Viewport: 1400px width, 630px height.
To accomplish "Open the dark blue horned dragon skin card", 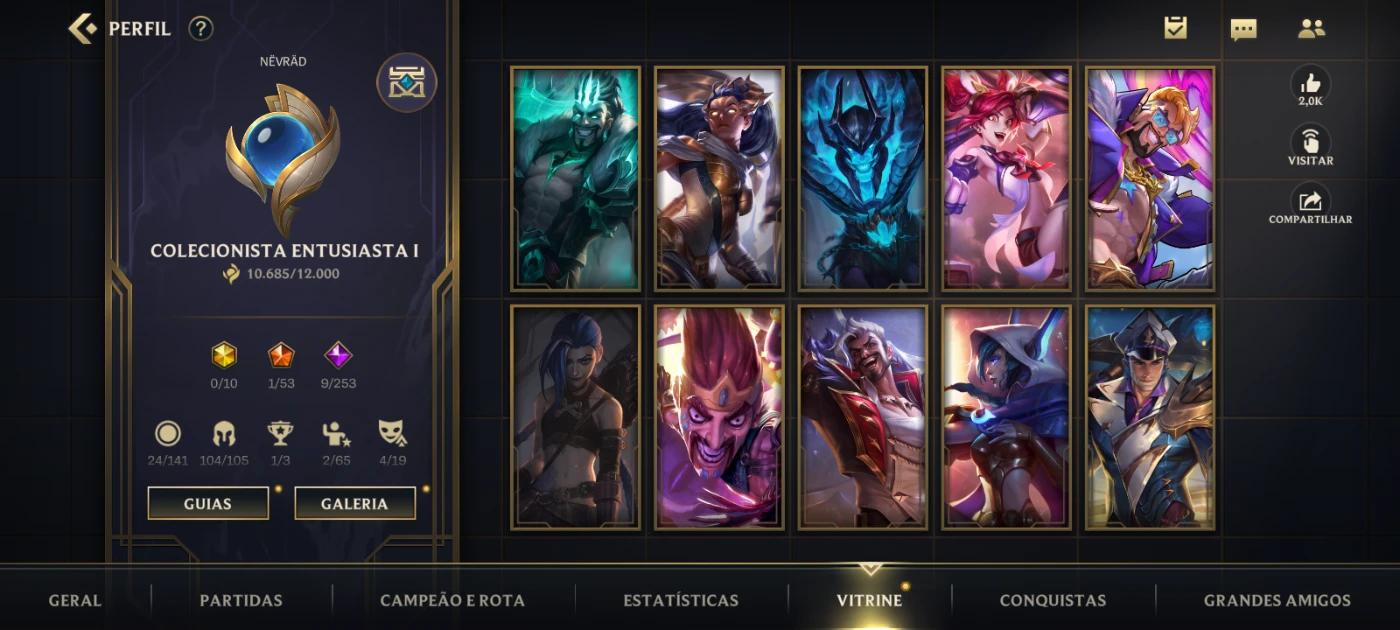I will (x=863, y=179).
